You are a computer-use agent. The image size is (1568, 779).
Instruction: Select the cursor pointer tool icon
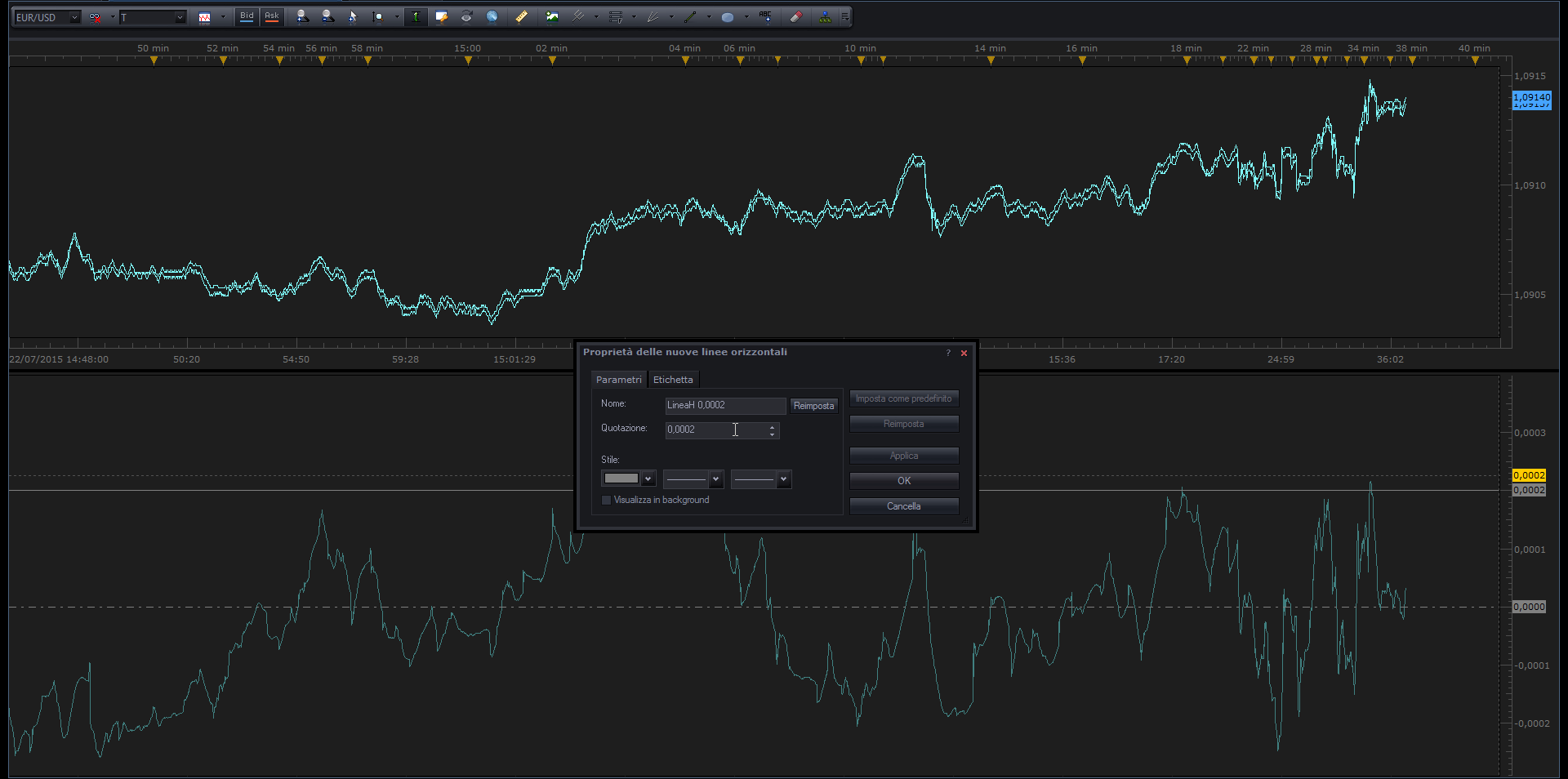click(x=353, y=16)
